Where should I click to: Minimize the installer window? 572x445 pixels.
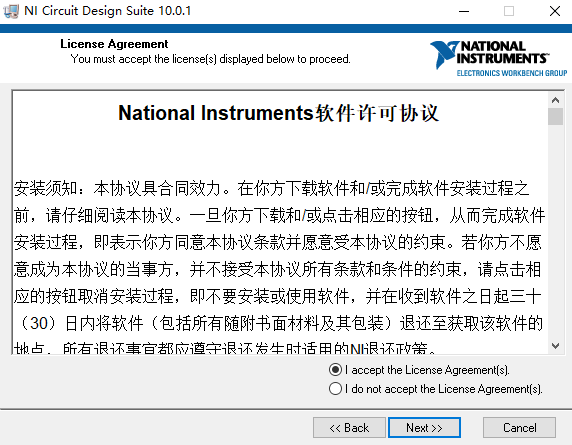point(464,11)
